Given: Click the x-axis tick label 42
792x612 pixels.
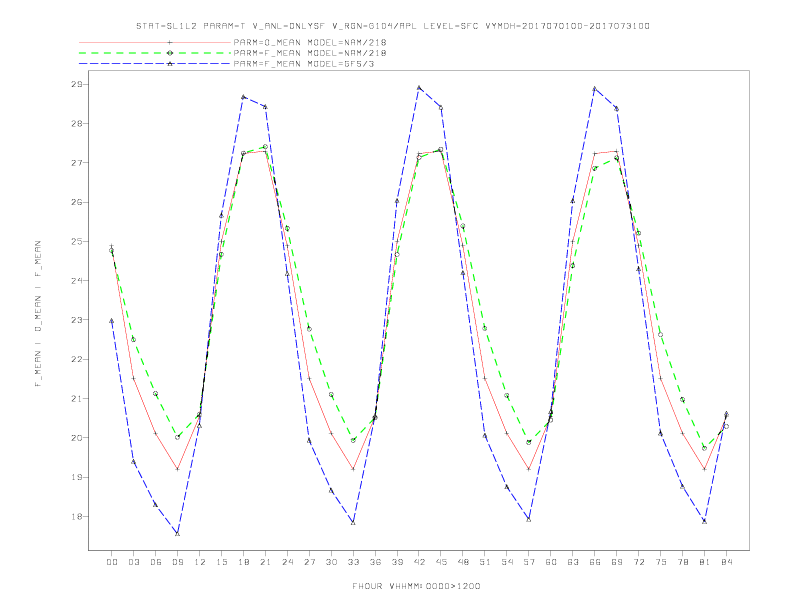Looking at the screenshot, I should point(419,562).
